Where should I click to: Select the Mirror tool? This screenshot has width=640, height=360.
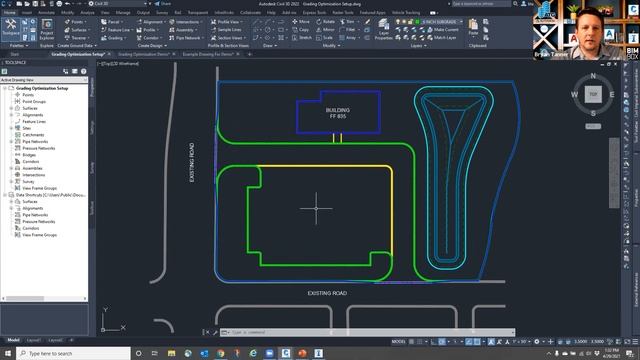click(x=325, y=30)
